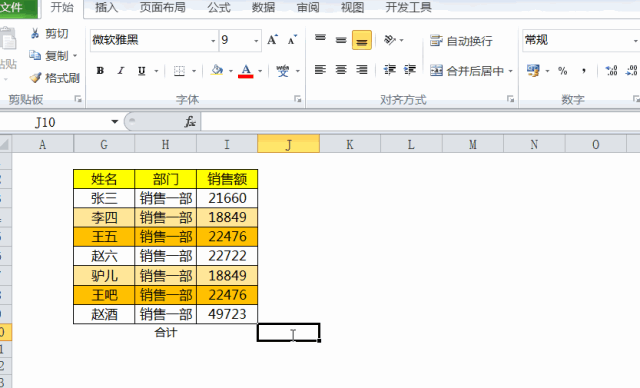640x388 pixels.
Task: Click the Cut scissors icon
Action: [x=35, y=33]
